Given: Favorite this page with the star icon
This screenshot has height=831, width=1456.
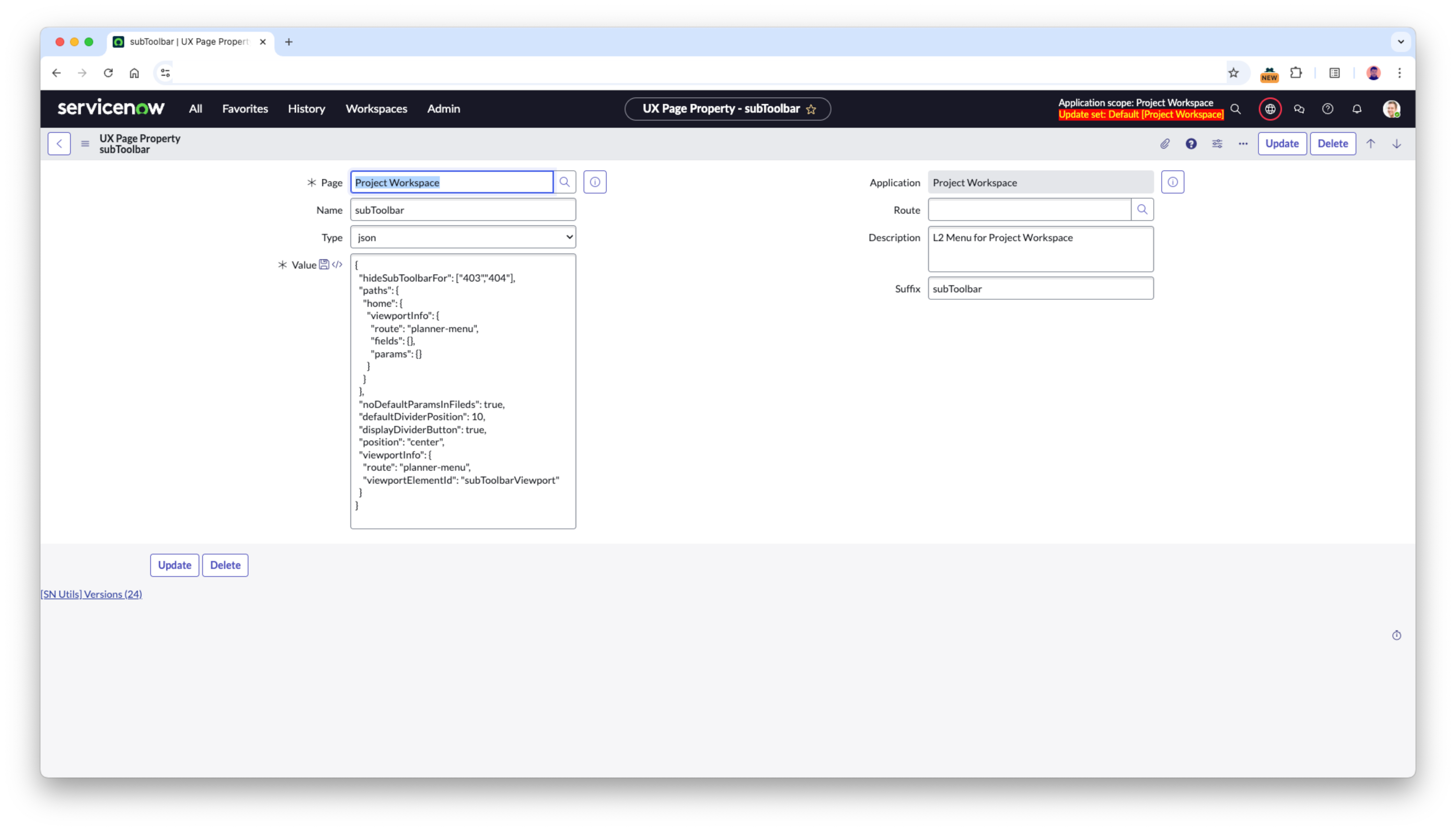Looking at the screenshot, I should tap(811, 109).
